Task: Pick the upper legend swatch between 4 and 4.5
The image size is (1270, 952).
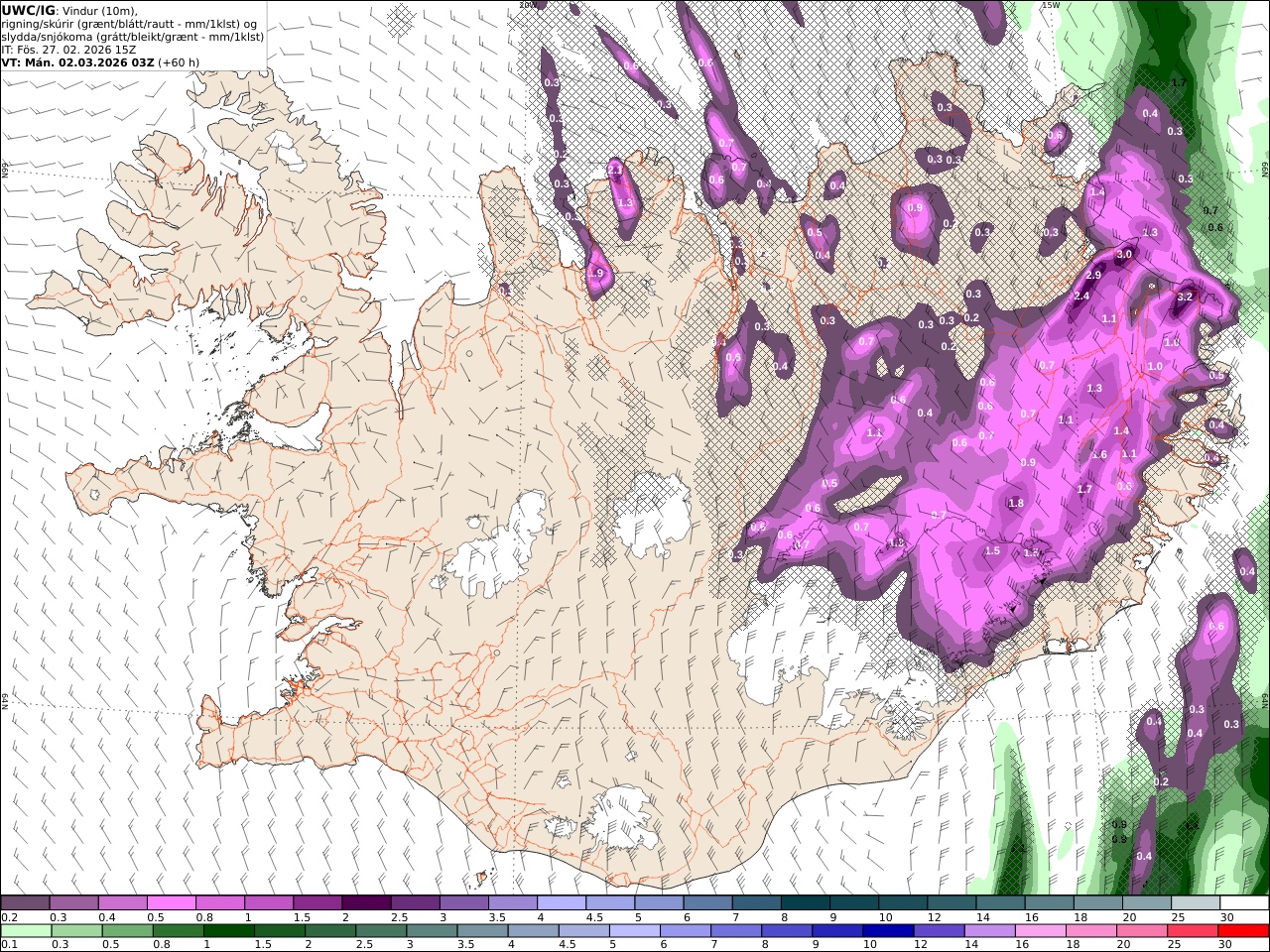Action: (562, 902)
